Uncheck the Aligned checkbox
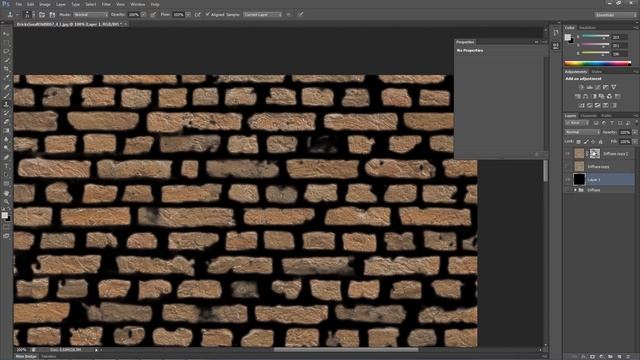Viewport: 640px width, 360px height. pyautogui.click(x=207, y=15)
